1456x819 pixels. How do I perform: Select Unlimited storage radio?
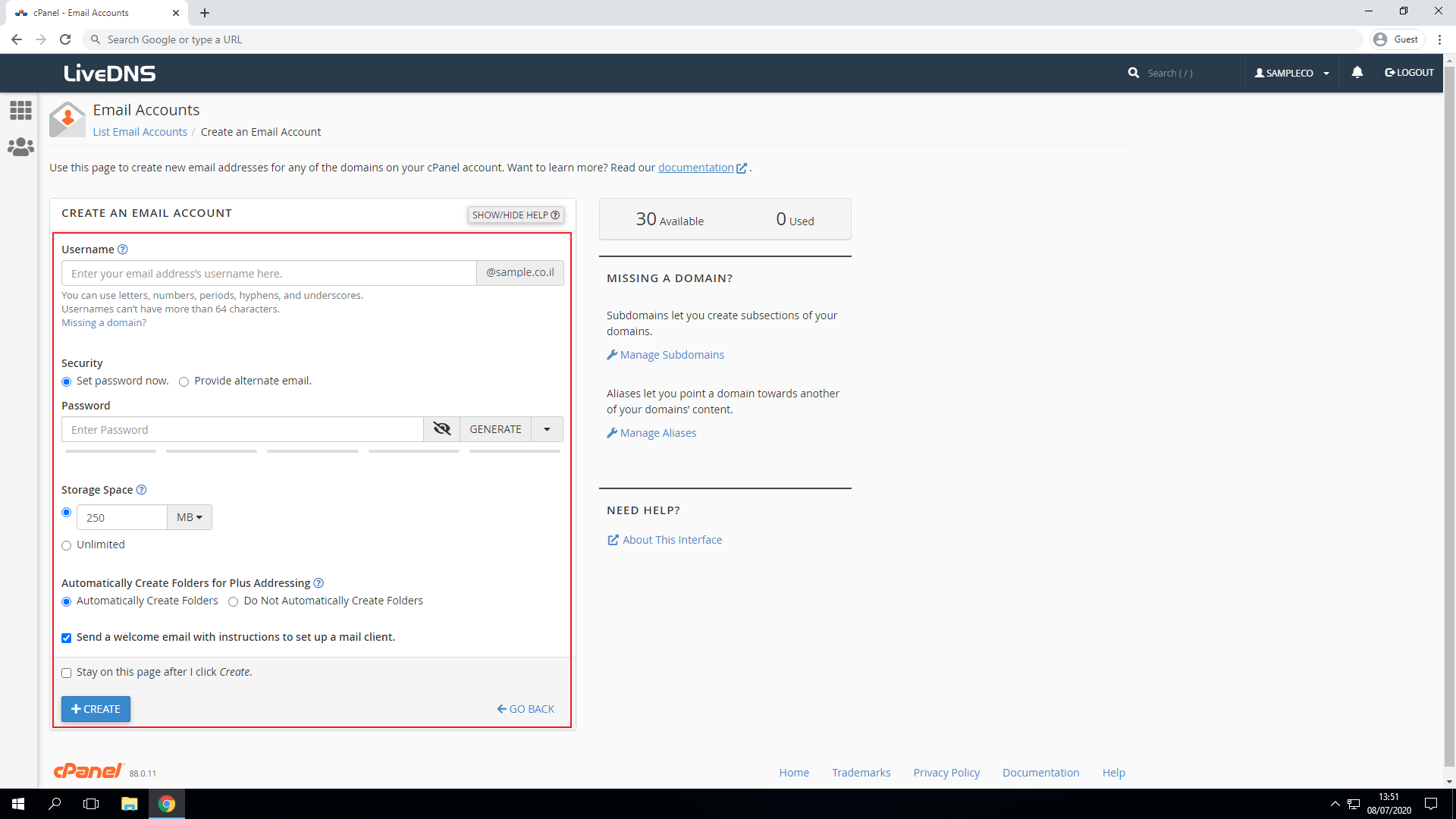pos(67,545)
